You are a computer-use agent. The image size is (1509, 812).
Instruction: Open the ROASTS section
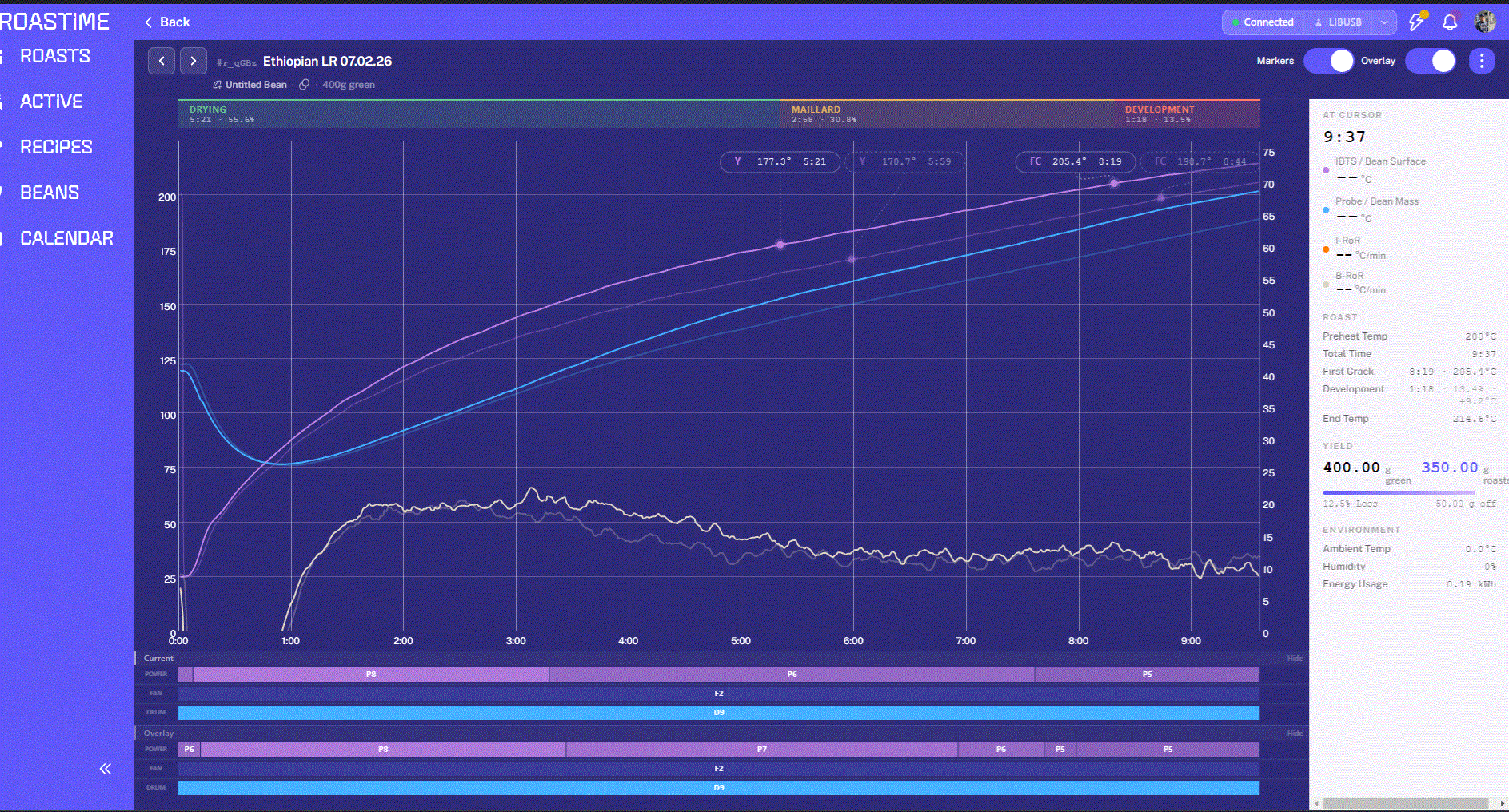click(x=54, y=56)
